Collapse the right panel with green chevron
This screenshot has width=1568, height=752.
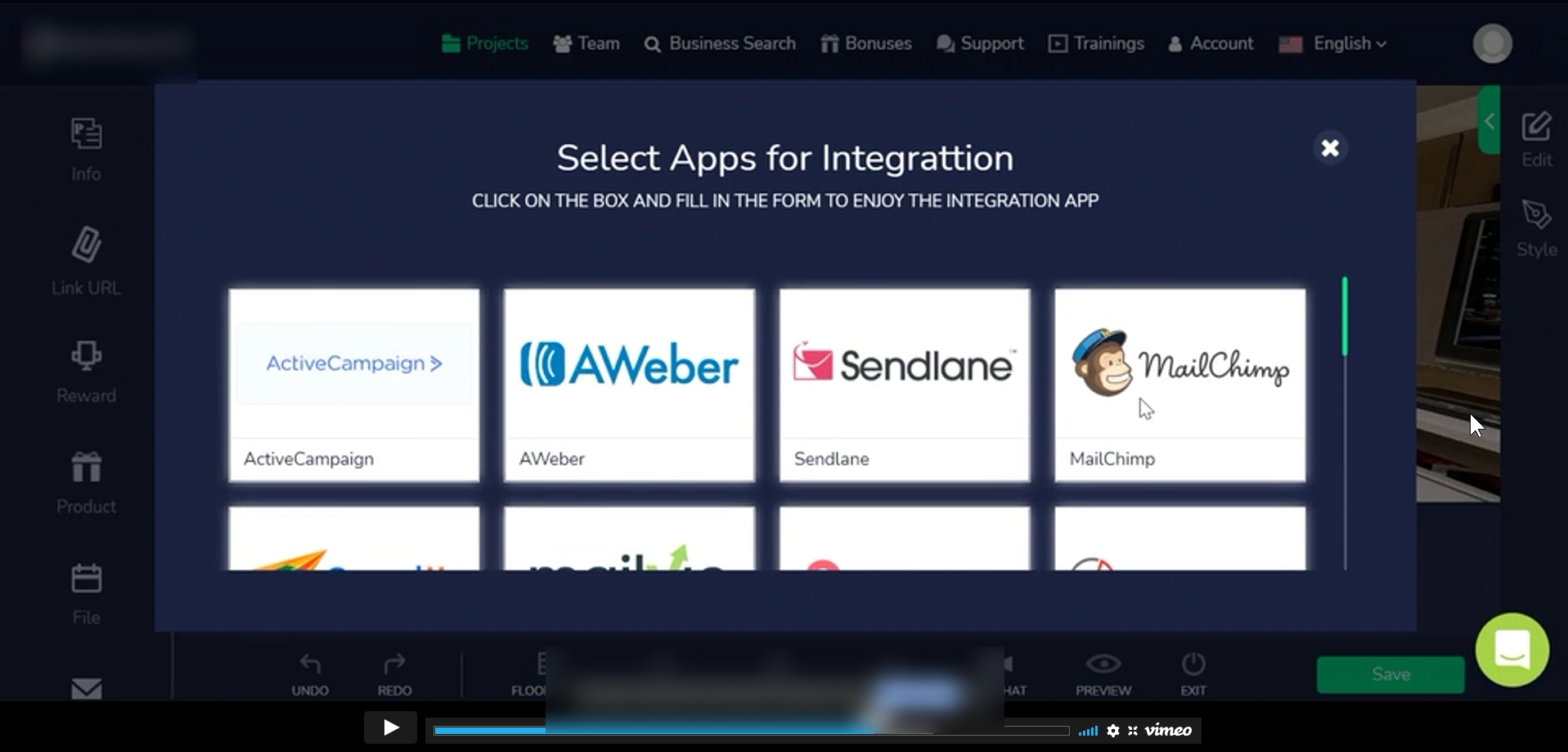point(1489,121)
